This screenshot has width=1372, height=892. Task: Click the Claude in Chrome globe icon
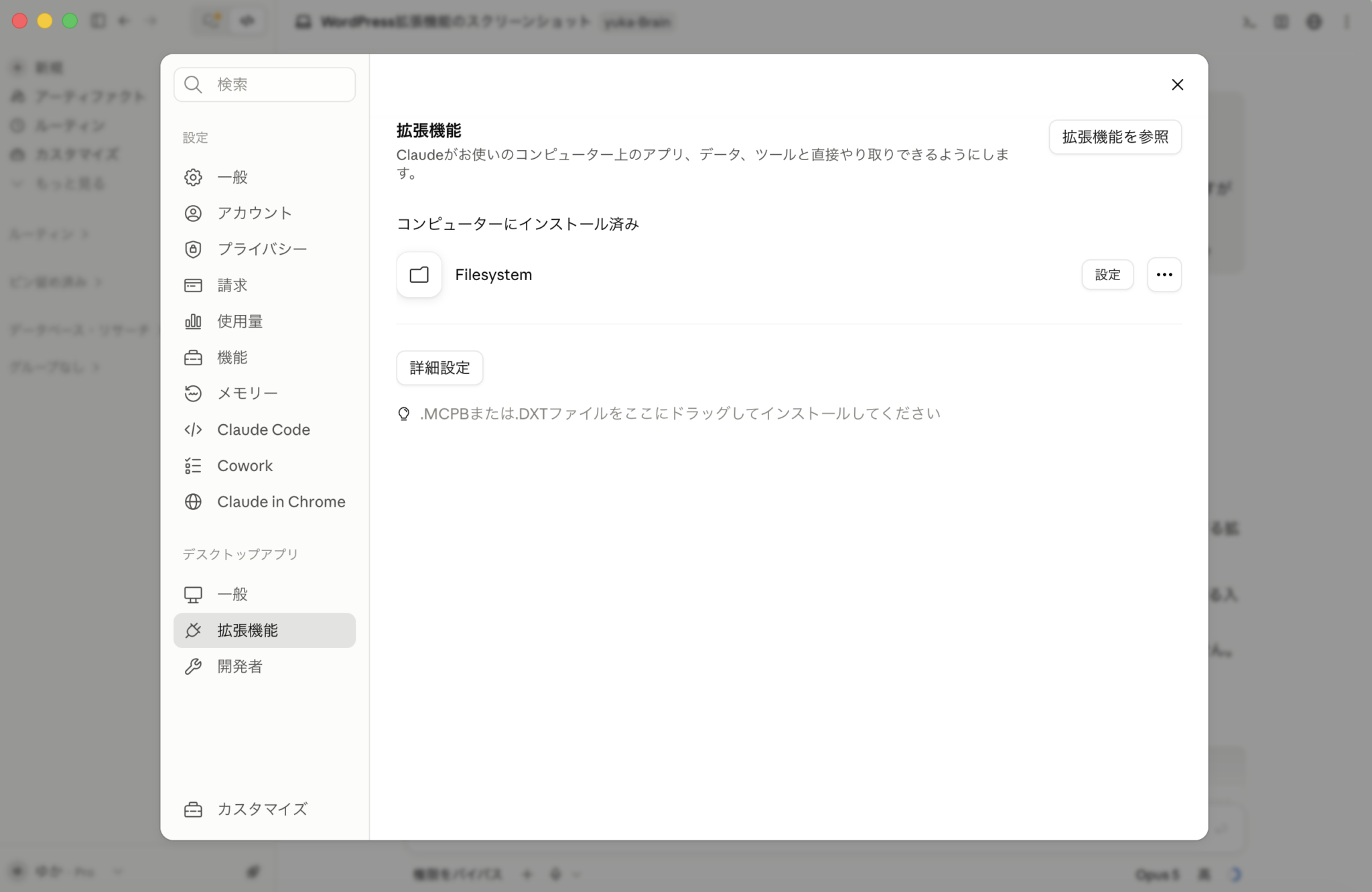pyautogui.click(x=193, y=502)
